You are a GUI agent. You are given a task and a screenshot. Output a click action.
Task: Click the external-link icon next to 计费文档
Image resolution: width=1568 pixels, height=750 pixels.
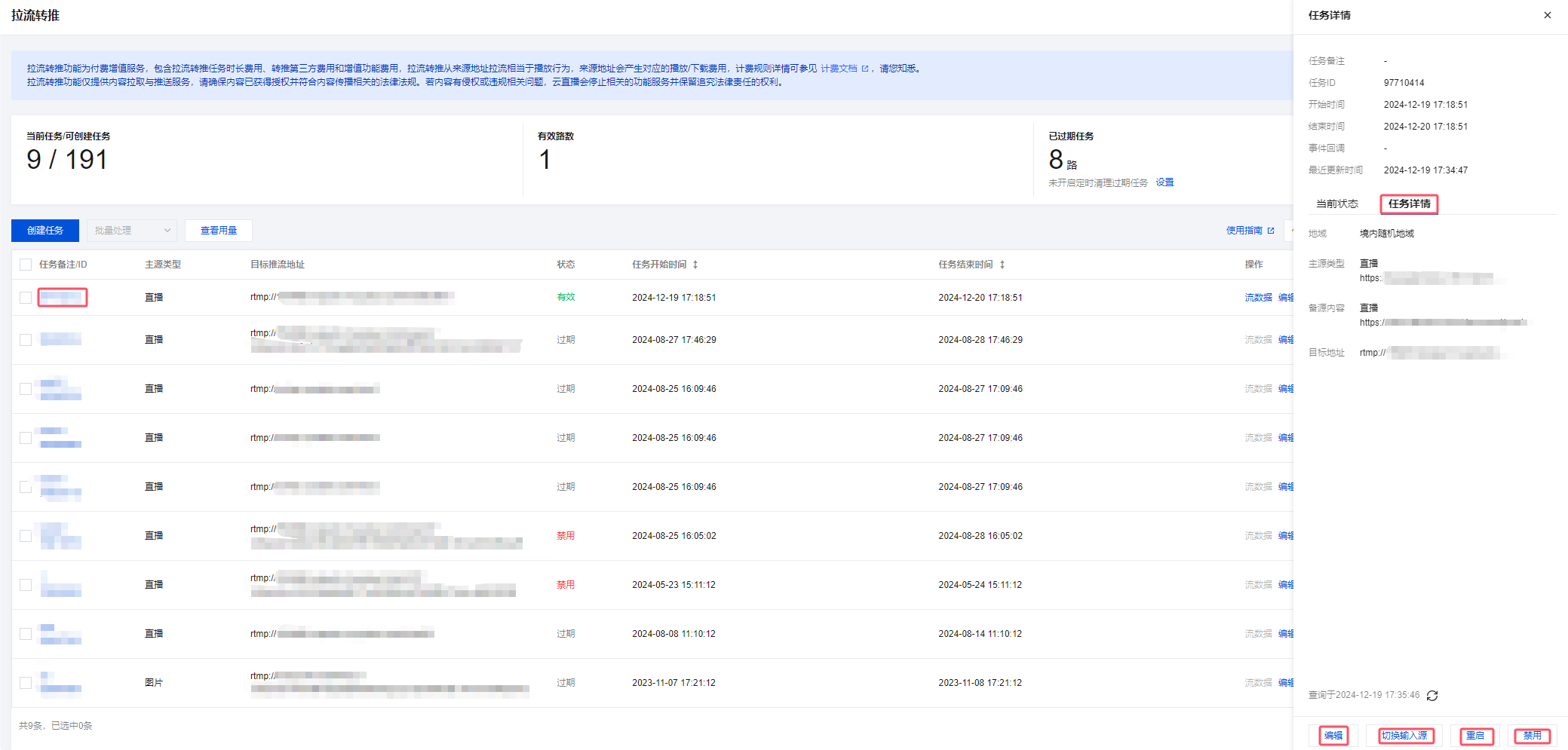coord(865,69)
